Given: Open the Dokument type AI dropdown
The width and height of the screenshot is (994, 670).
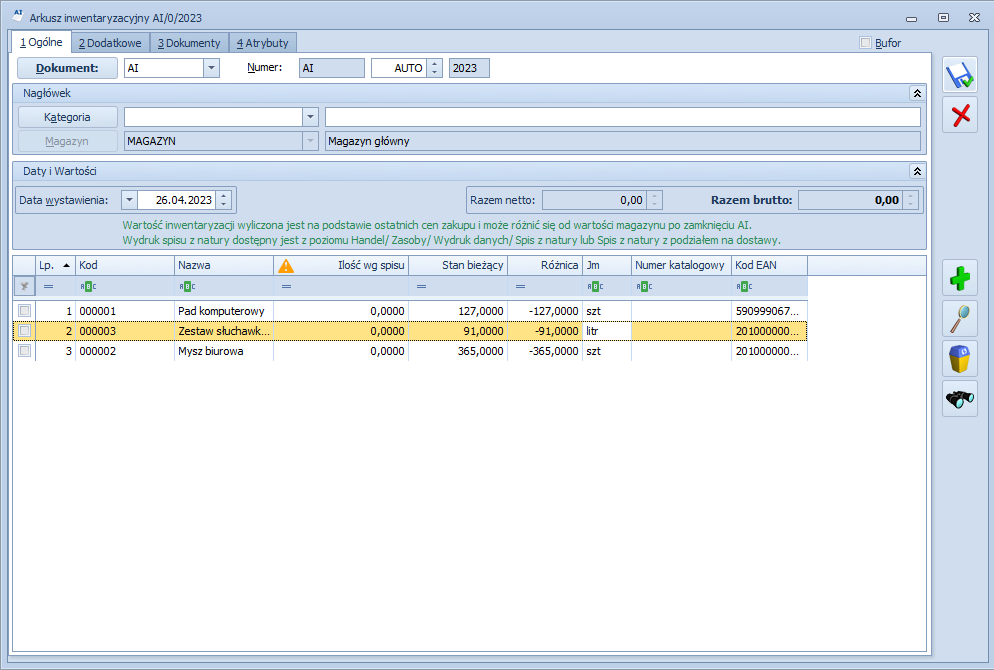Looking at the screenshot, I should [x=211, y=68].
